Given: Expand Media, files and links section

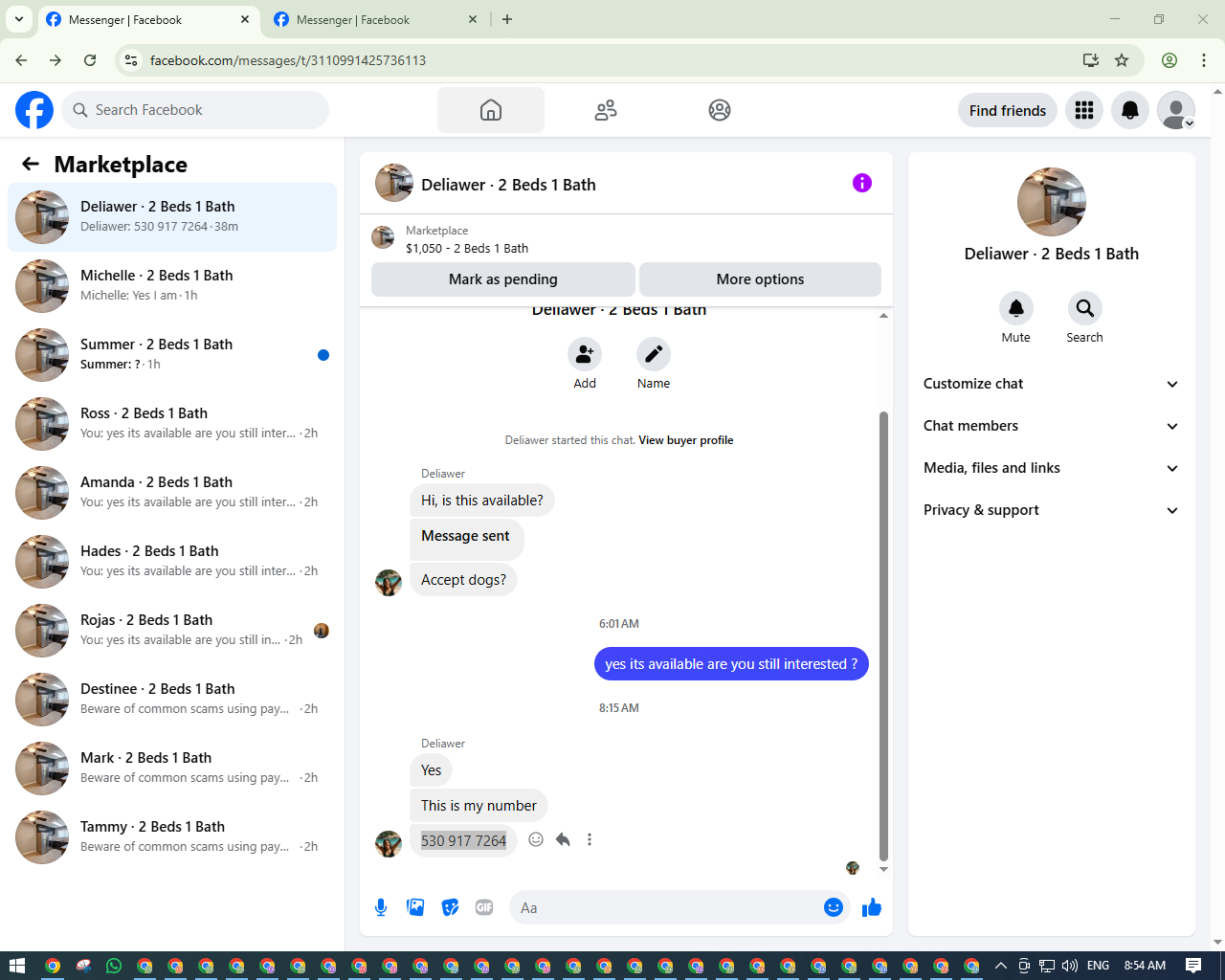Looking at the screenshot, I should [x=1052, y=468].
